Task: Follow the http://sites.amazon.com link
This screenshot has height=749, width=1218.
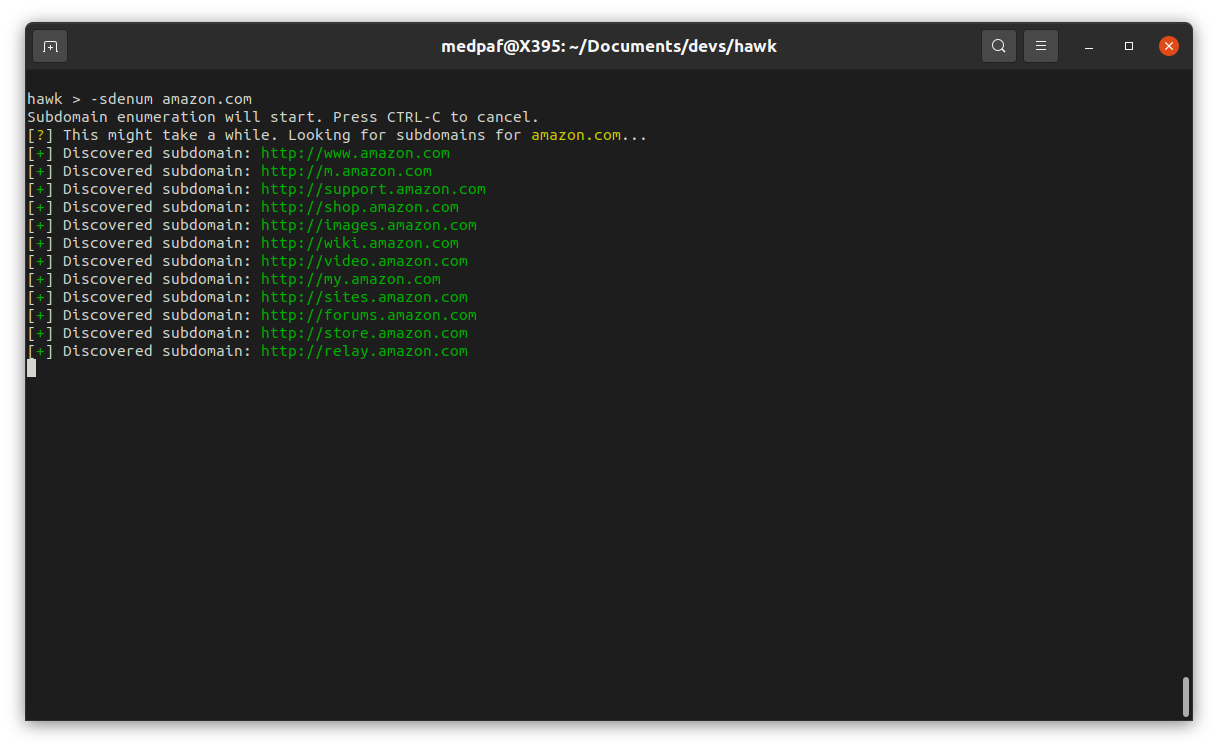Action: click(364, 297)
